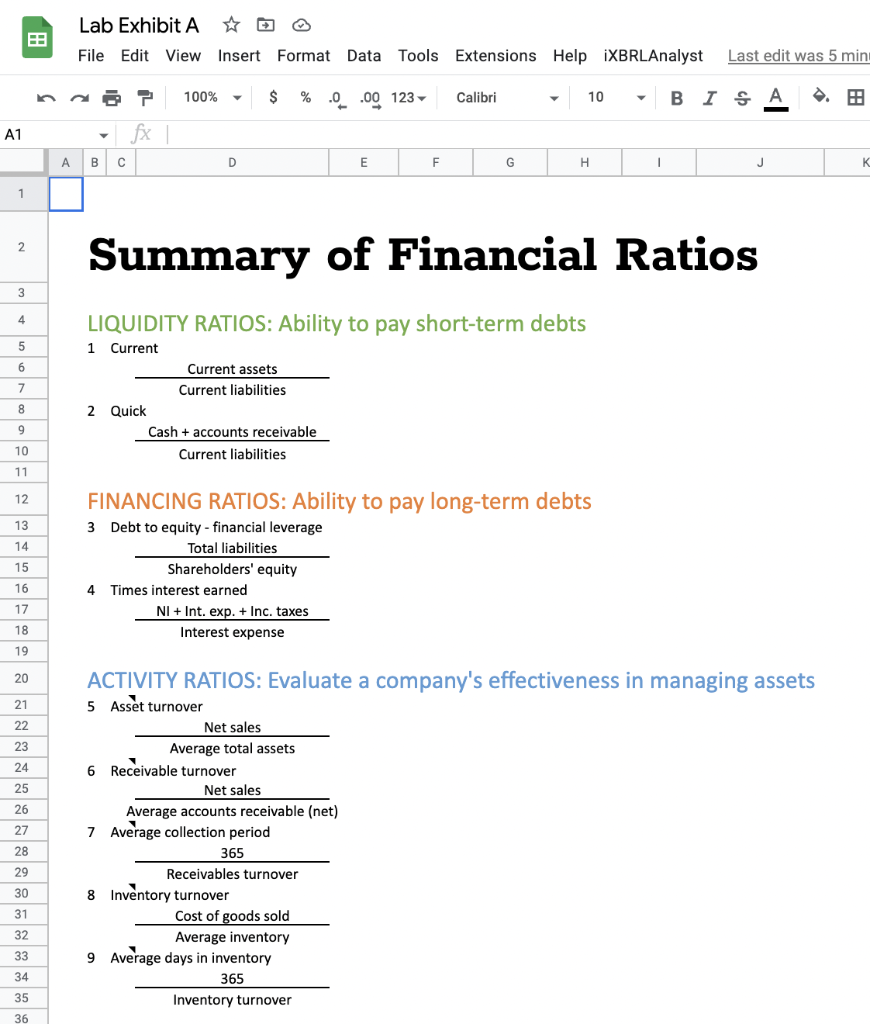870x1024 pixels.
Task: Select the 'Asset turnover' cell with note
Action: coord(156,707)
